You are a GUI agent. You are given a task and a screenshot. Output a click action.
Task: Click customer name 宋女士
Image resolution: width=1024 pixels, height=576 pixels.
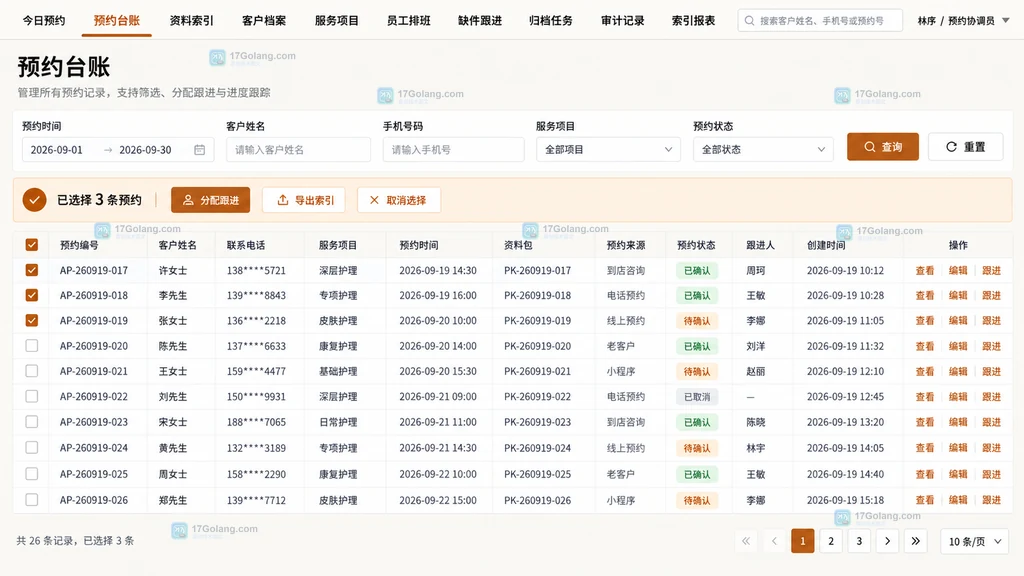coord(173,422)
